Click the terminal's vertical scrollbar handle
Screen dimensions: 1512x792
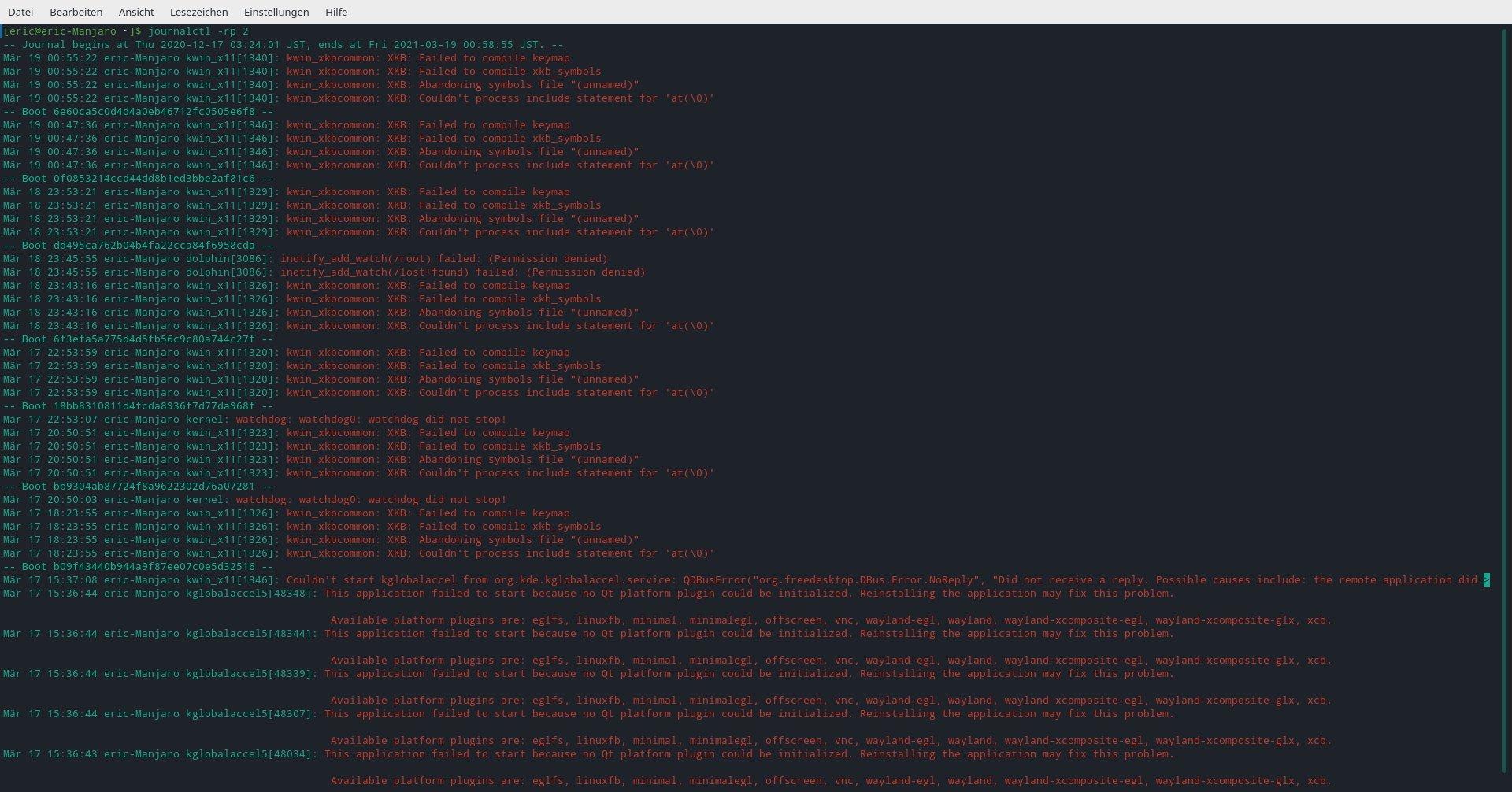1503,402
